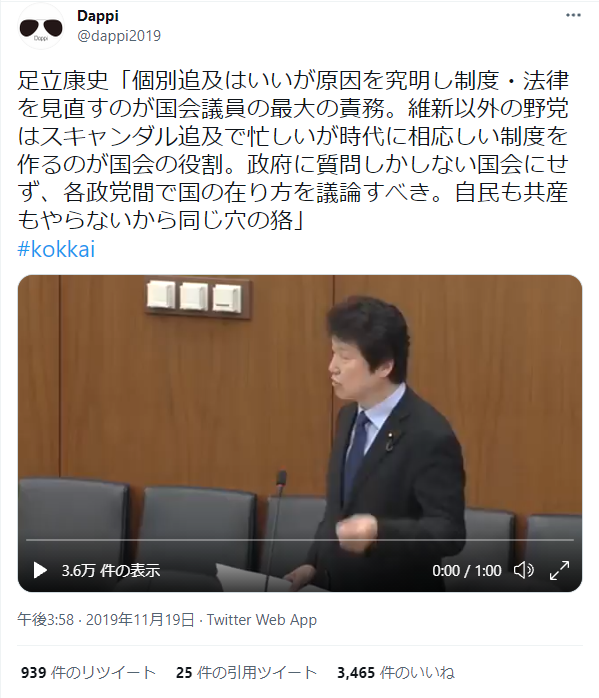Follow the #kokkai hashtag
The width and height of the screenshot is (599, 698).
point(56,249)
